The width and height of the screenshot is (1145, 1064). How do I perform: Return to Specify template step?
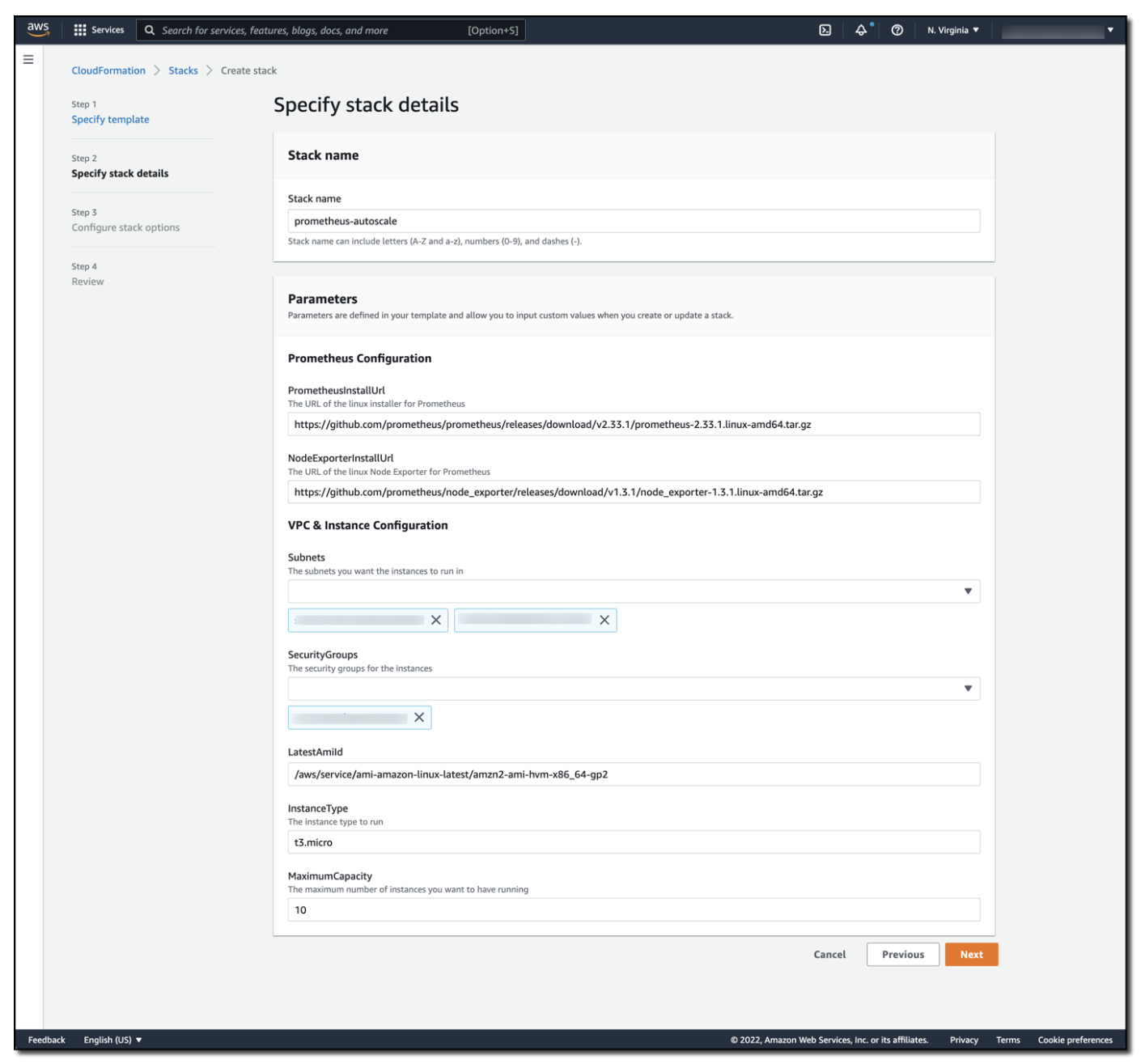point(110,119)
